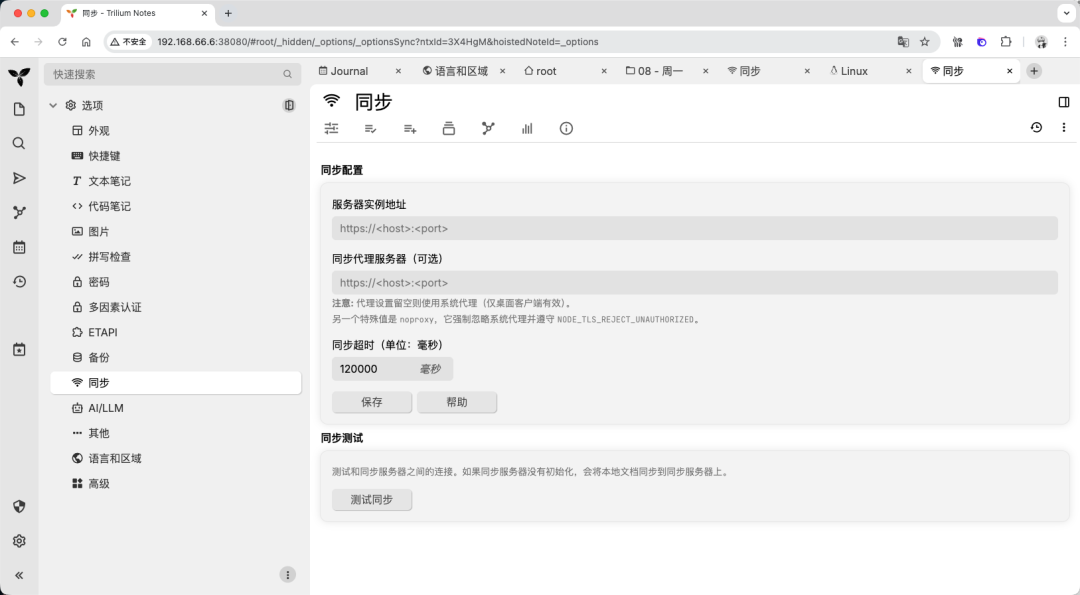Screen dimensions: 1080x595
Task: Toggle right pane layout icon
Action: coord(1063,102)
